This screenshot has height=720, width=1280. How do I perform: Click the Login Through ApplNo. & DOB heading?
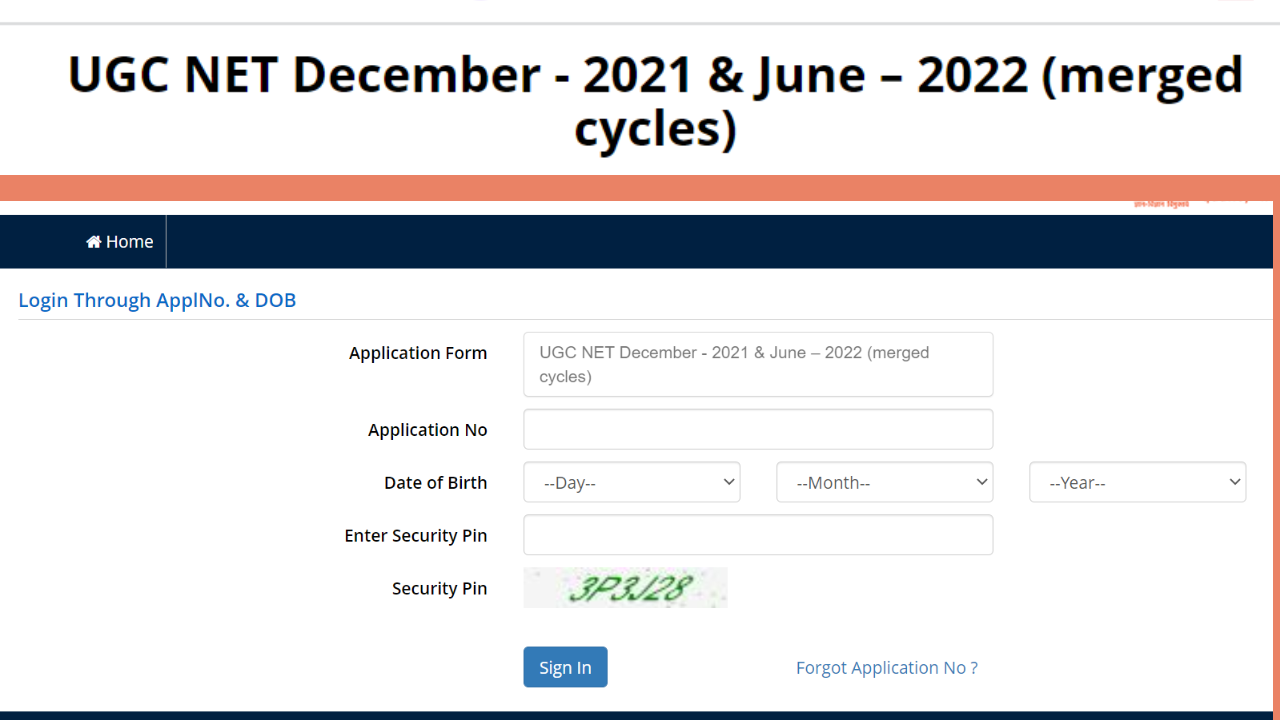tap(157, 300)
